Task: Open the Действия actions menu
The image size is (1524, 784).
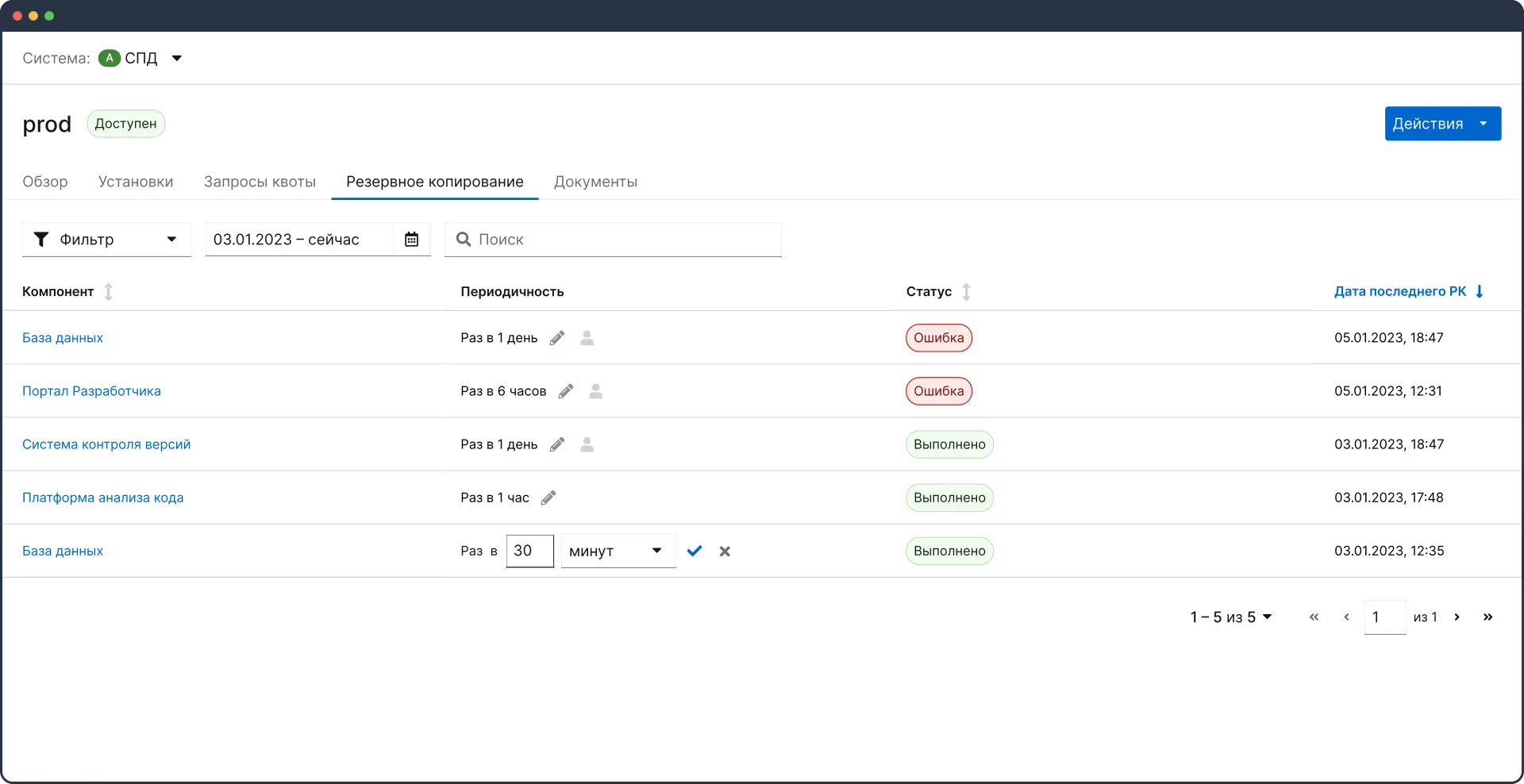Action: tap(1442, 124)
